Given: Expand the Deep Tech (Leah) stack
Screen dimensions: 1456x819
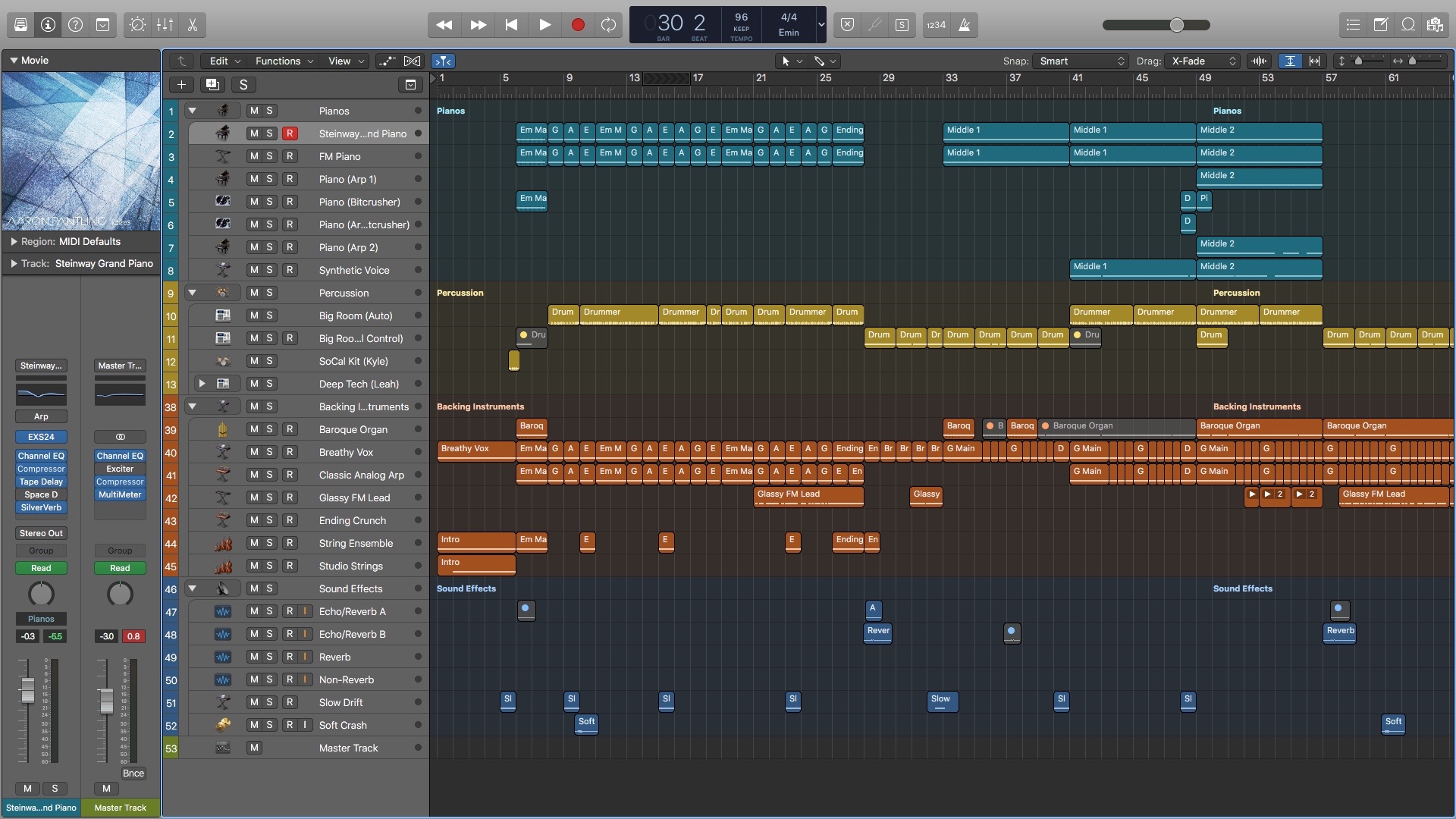Looking at the screenshot, I should pyautogui.click(x=202, y=384).
